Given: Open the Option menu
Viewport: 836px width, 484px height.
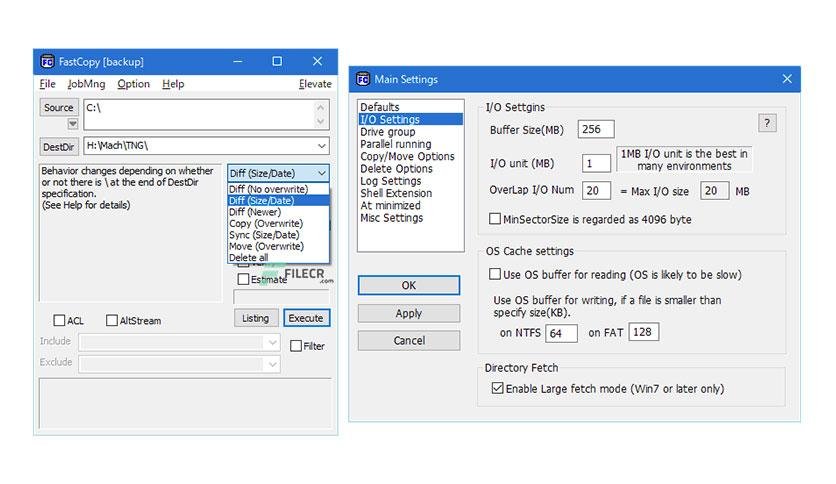Looking at the screenshot, I should point(133,84).
